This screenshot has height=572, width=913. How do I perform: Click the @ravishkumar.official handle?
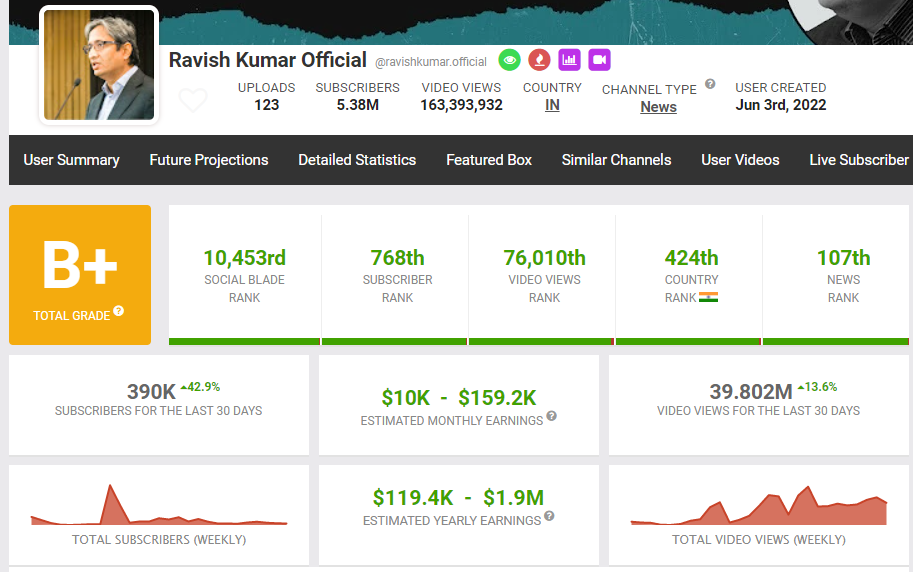pyautogui.click(x=431, y=62)
